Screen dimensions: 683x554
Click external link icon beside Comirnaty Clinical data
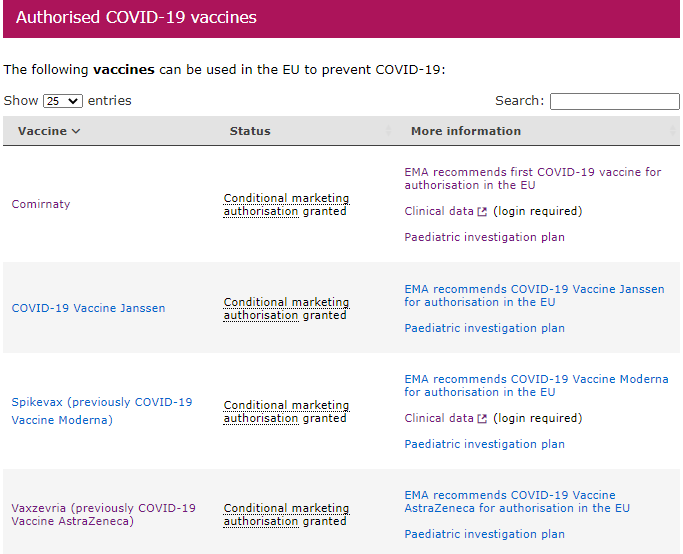[x=482, y=212]
